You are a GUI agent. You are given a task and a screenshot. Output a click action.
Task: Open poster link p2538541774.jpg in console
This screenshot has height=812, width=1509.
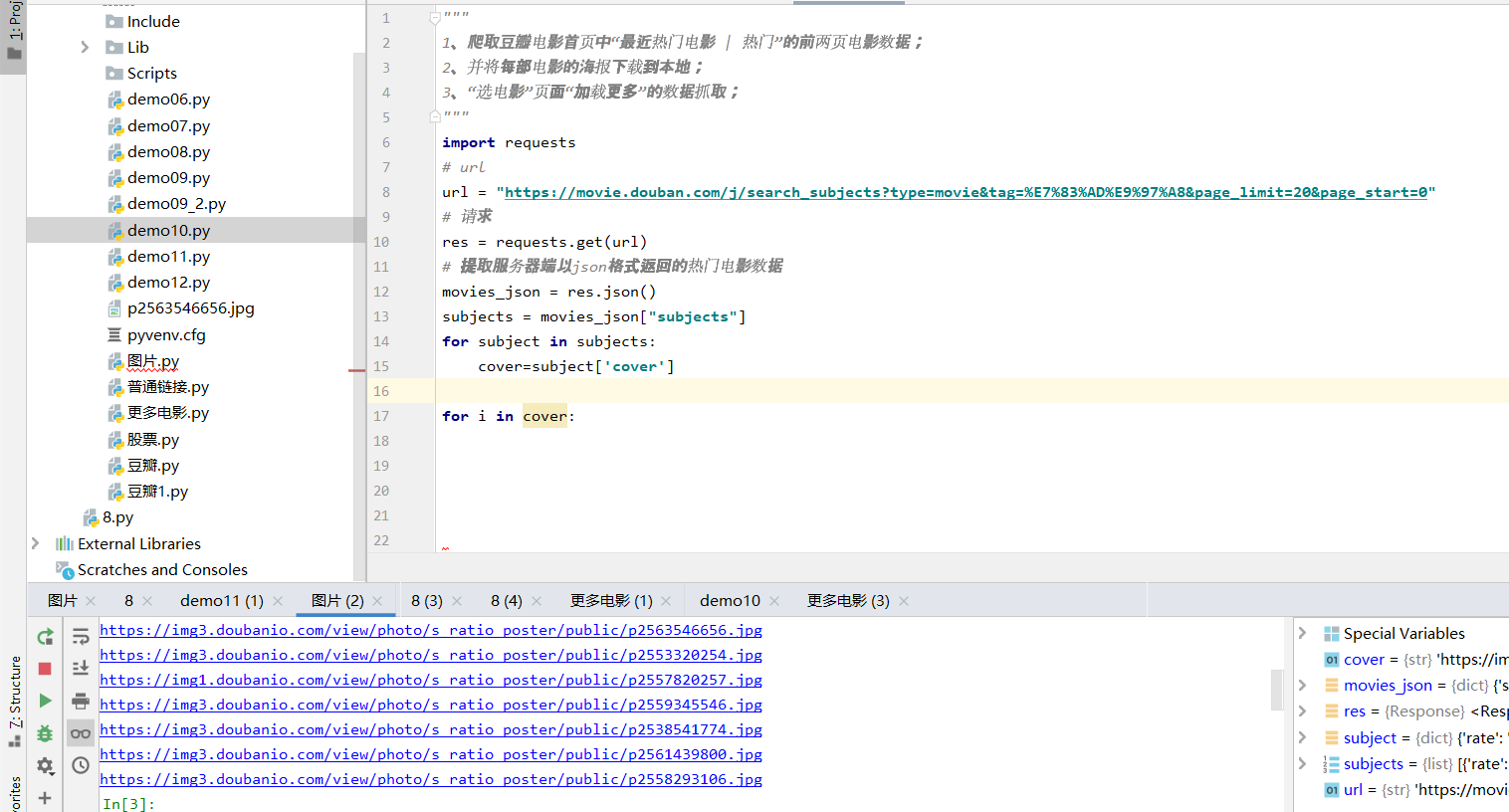(431, 729)
